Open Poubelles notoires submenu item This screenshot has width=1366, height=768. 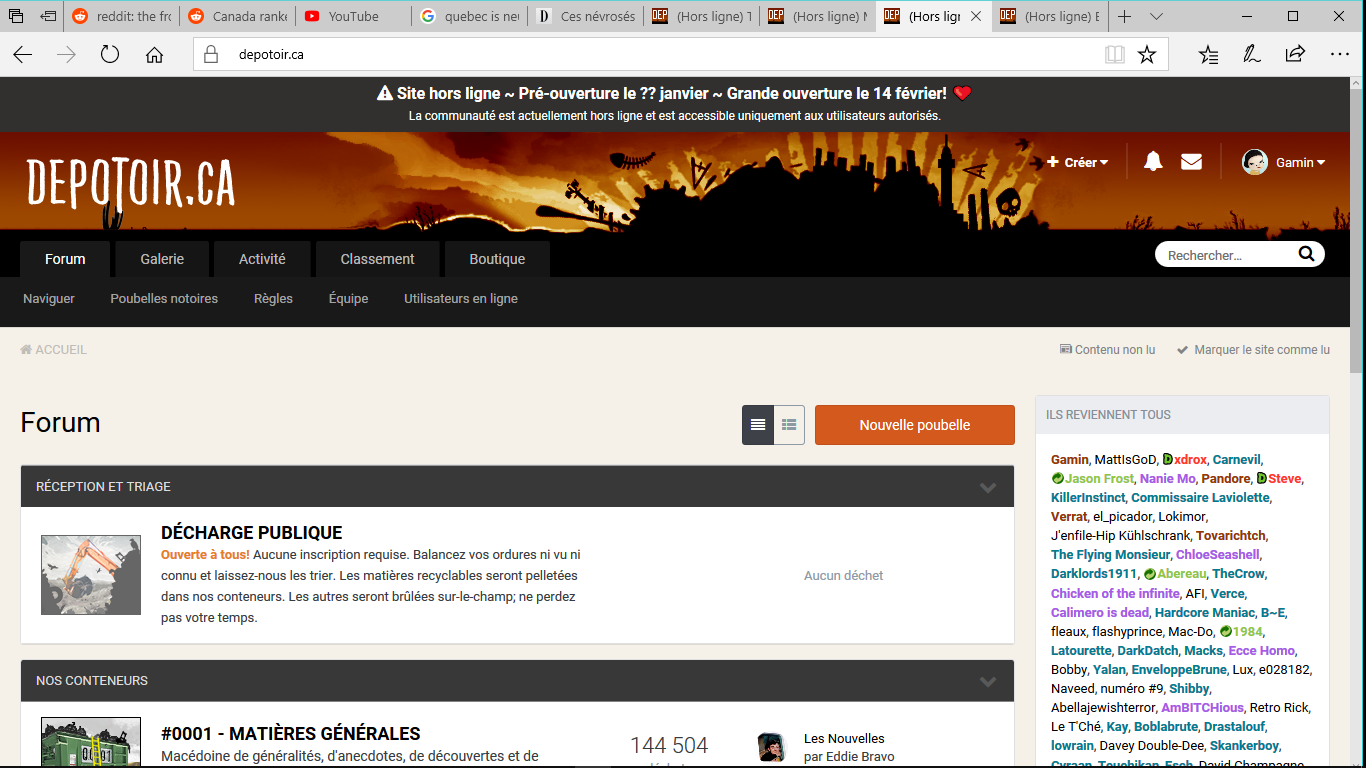164,299
